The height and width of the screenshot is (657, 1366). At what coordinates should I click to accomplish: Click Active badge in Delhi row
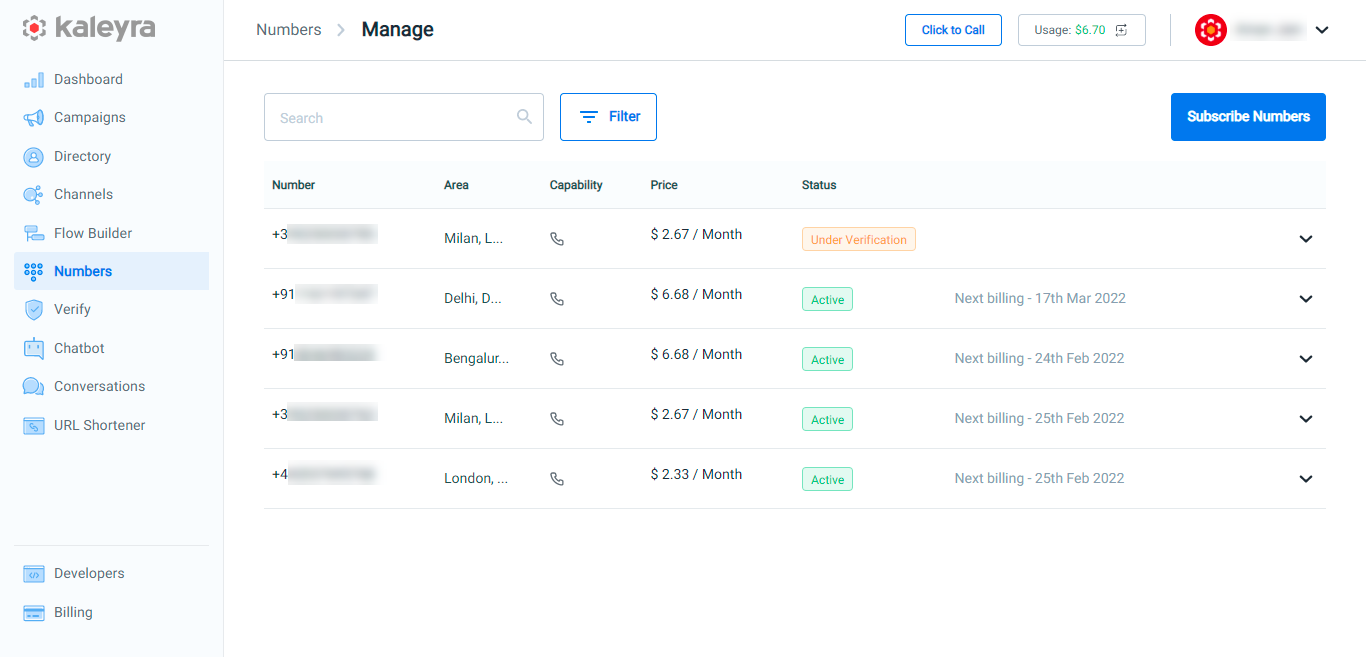[827, 300]
